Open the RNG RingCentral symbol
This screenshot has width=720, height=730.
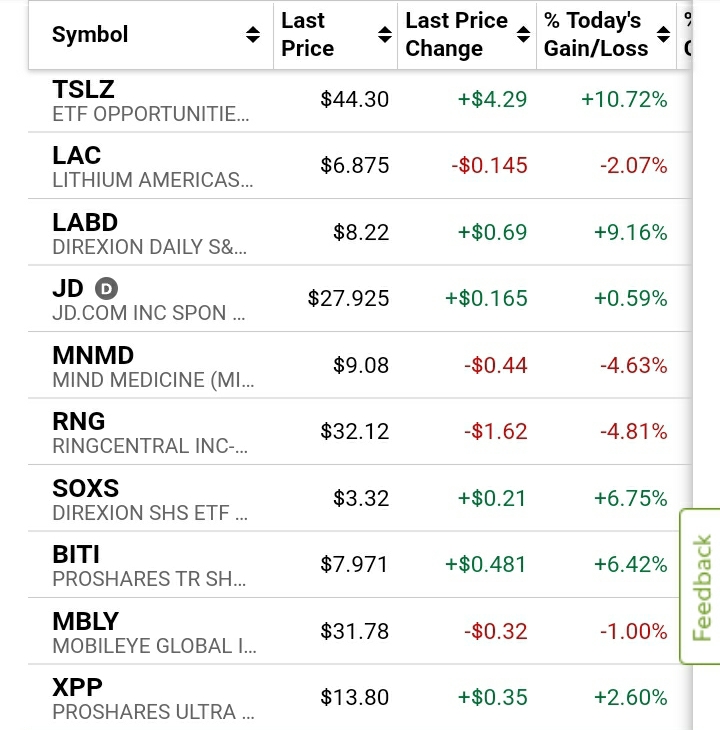tap(79, 422)
